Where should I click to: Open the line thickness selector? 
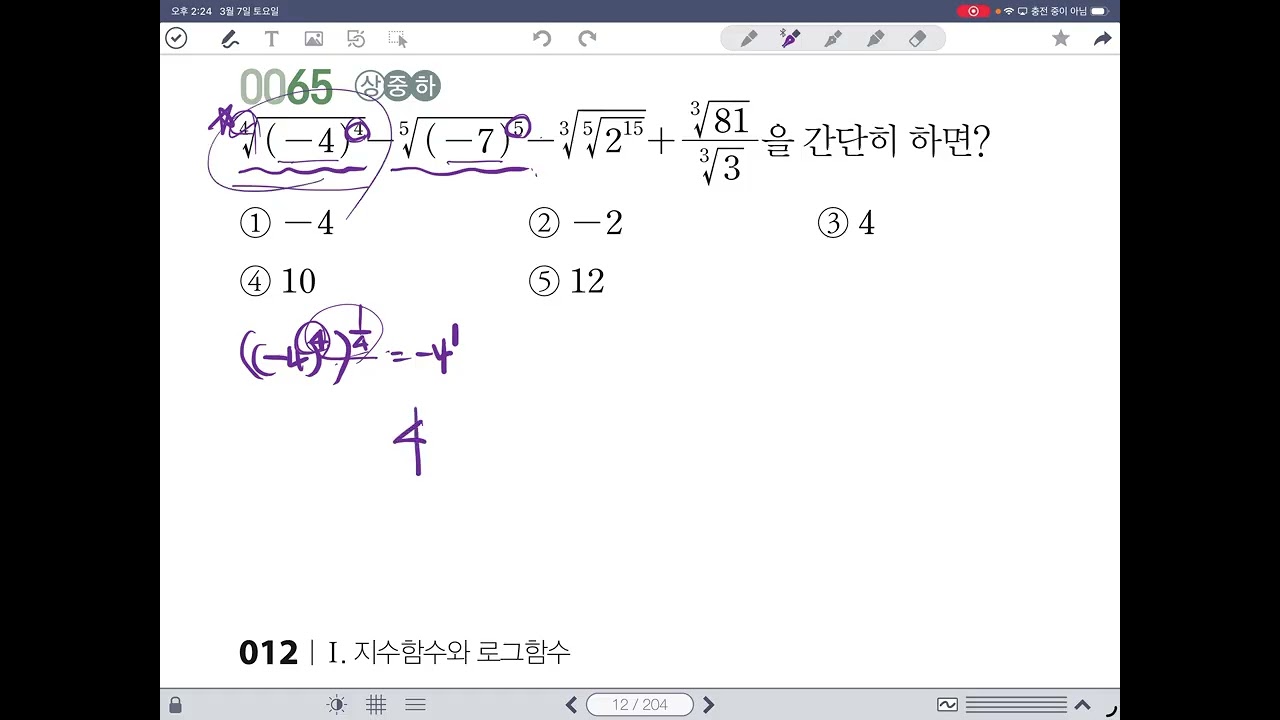coord(1015,705)
